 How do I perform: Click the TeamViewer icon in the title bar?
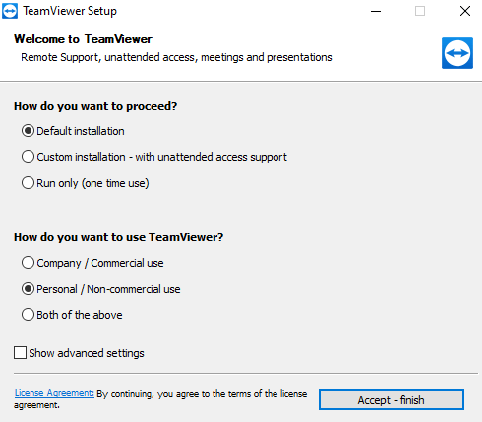pos(10,11)
